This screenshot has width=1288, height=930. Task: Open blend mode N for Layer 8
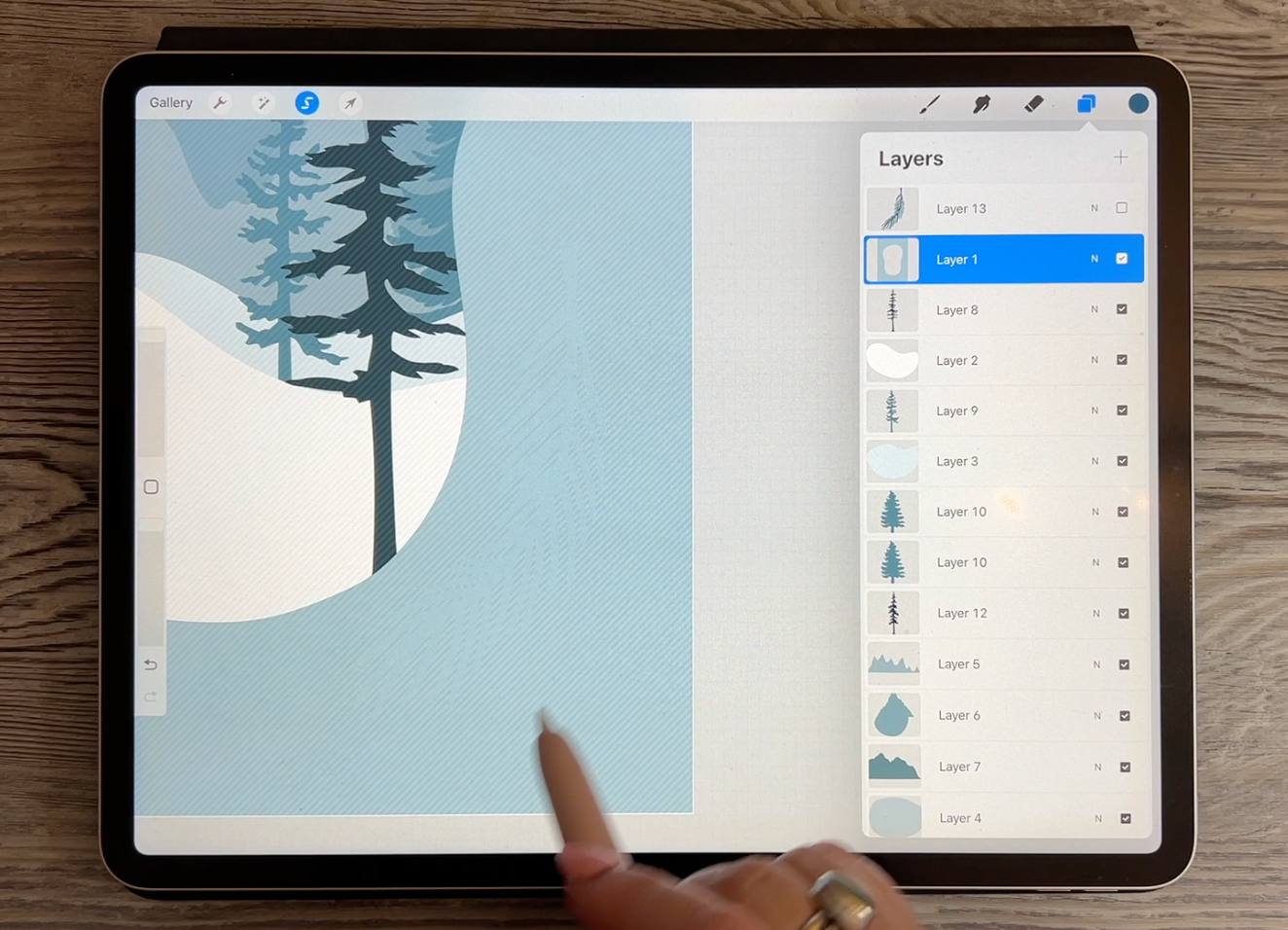coord(1094,309)
